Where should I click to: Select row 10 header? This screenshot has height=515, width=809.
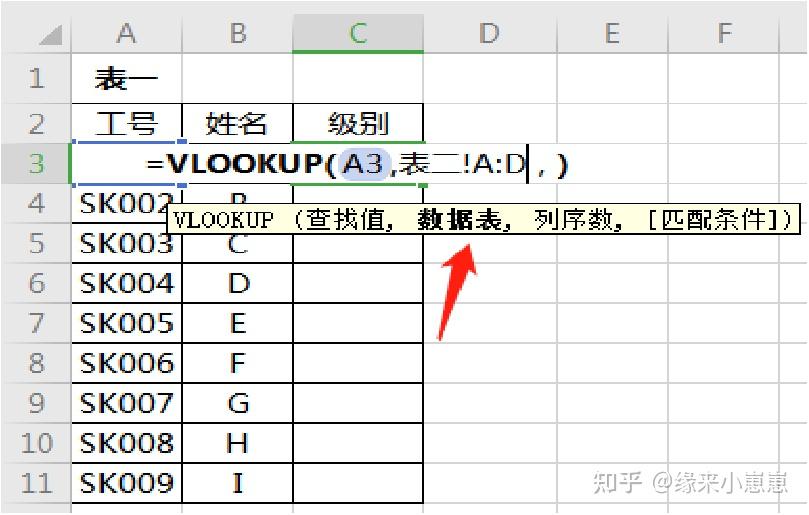pos(36,443)
